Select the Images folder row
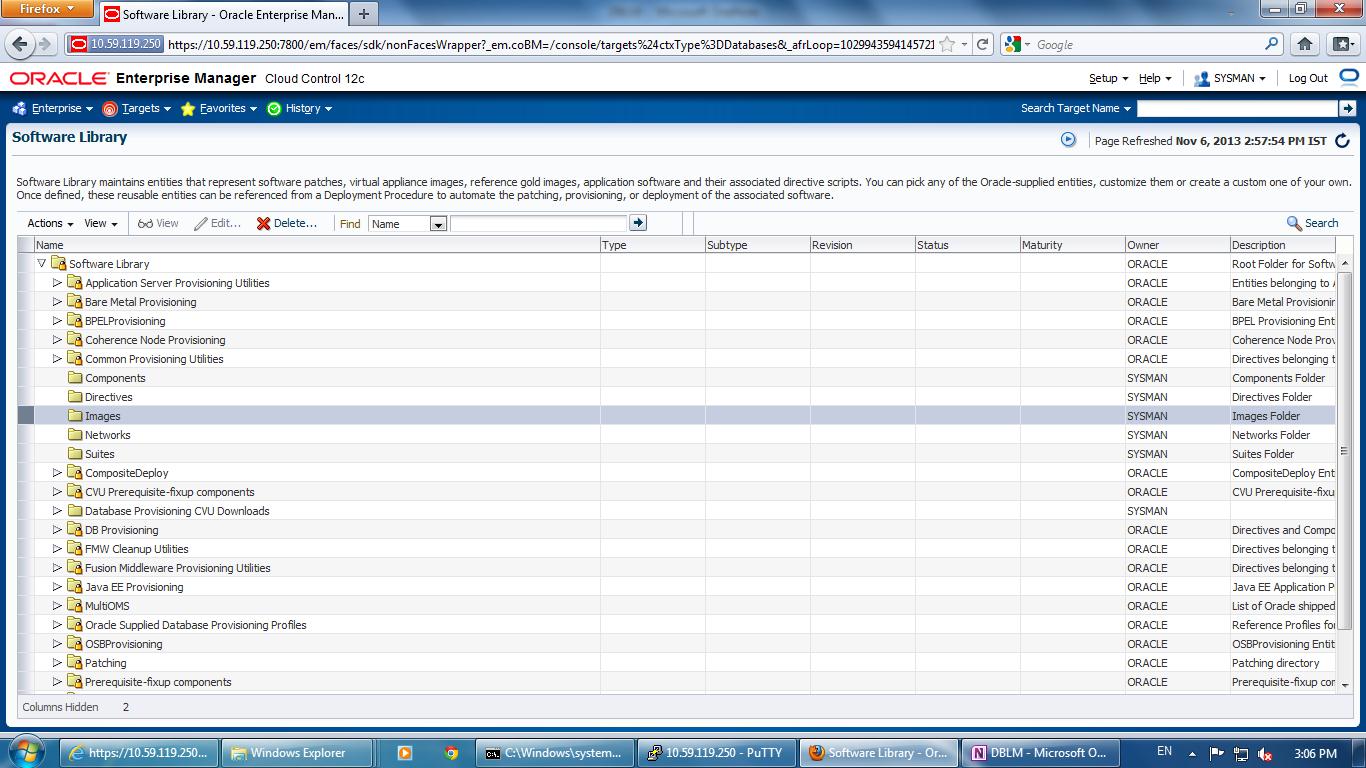 [677, 416]
